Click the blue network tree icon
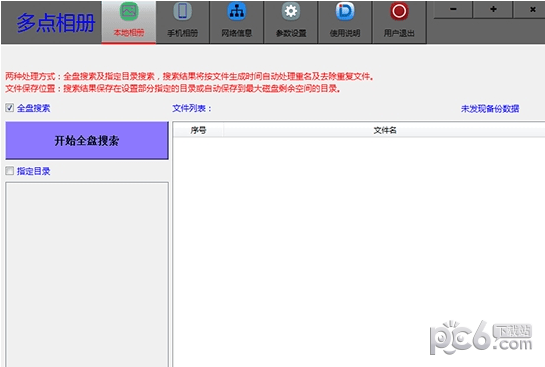 (x=237, y=11)
